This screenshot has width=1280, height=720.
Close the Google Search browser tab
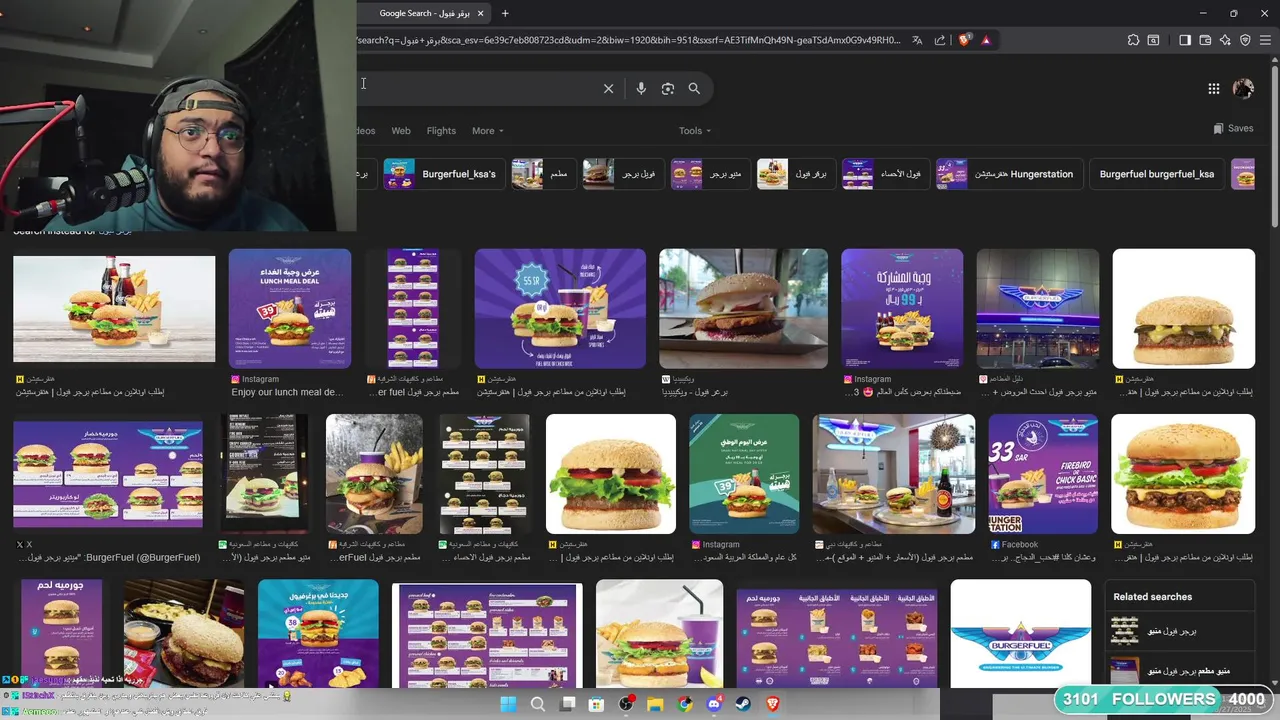(480, 13)
